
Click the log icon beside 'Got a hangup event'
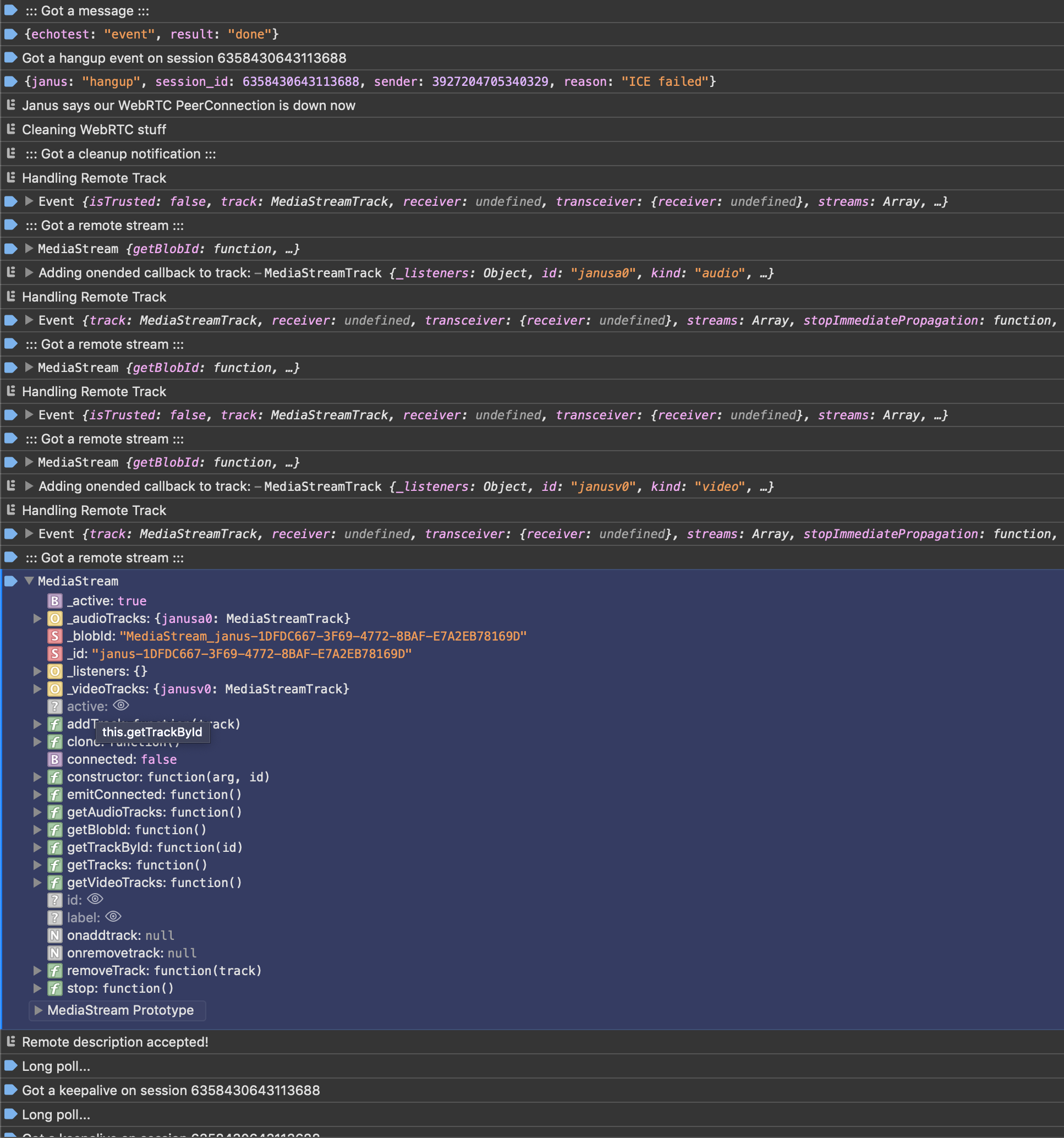tap(11, 57)
